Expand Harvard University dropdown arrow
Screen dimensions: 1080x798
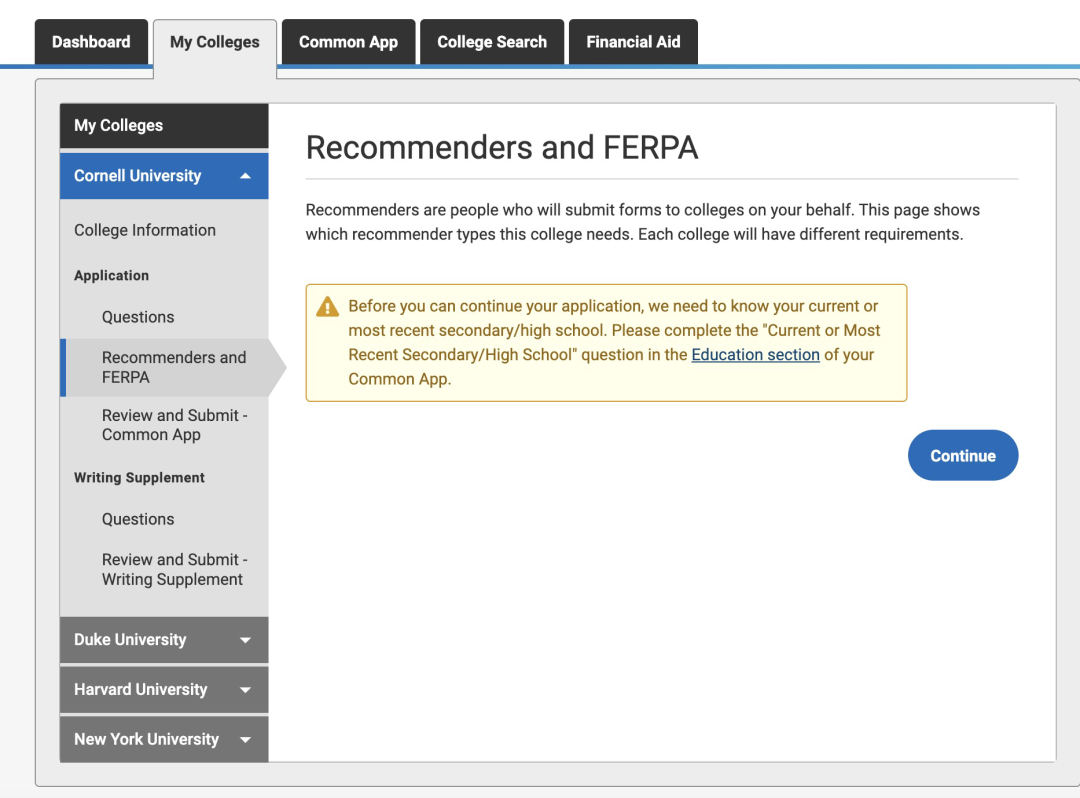click(245, 690)
